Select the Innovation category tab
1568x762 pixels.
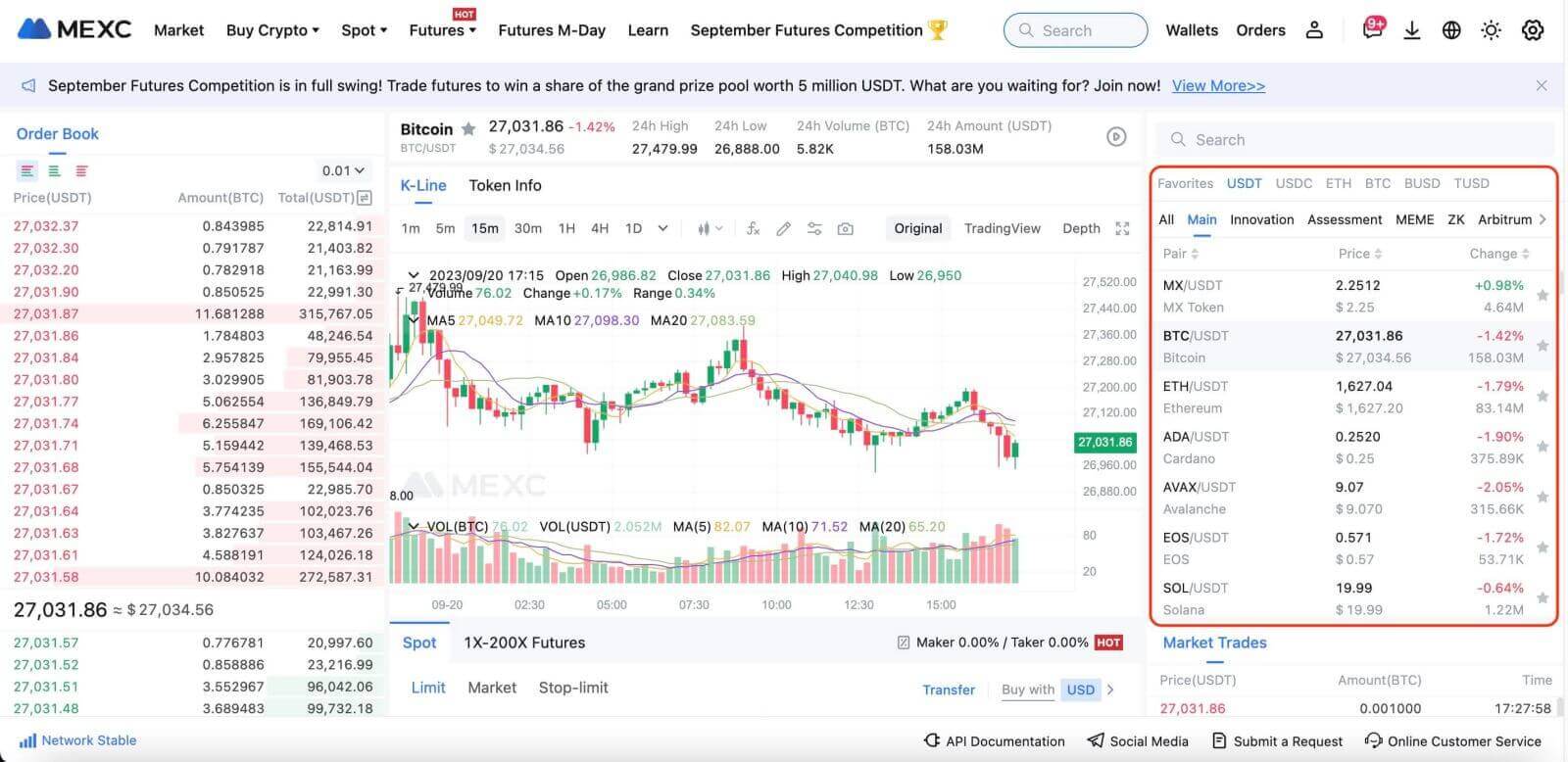point(1262,219)
